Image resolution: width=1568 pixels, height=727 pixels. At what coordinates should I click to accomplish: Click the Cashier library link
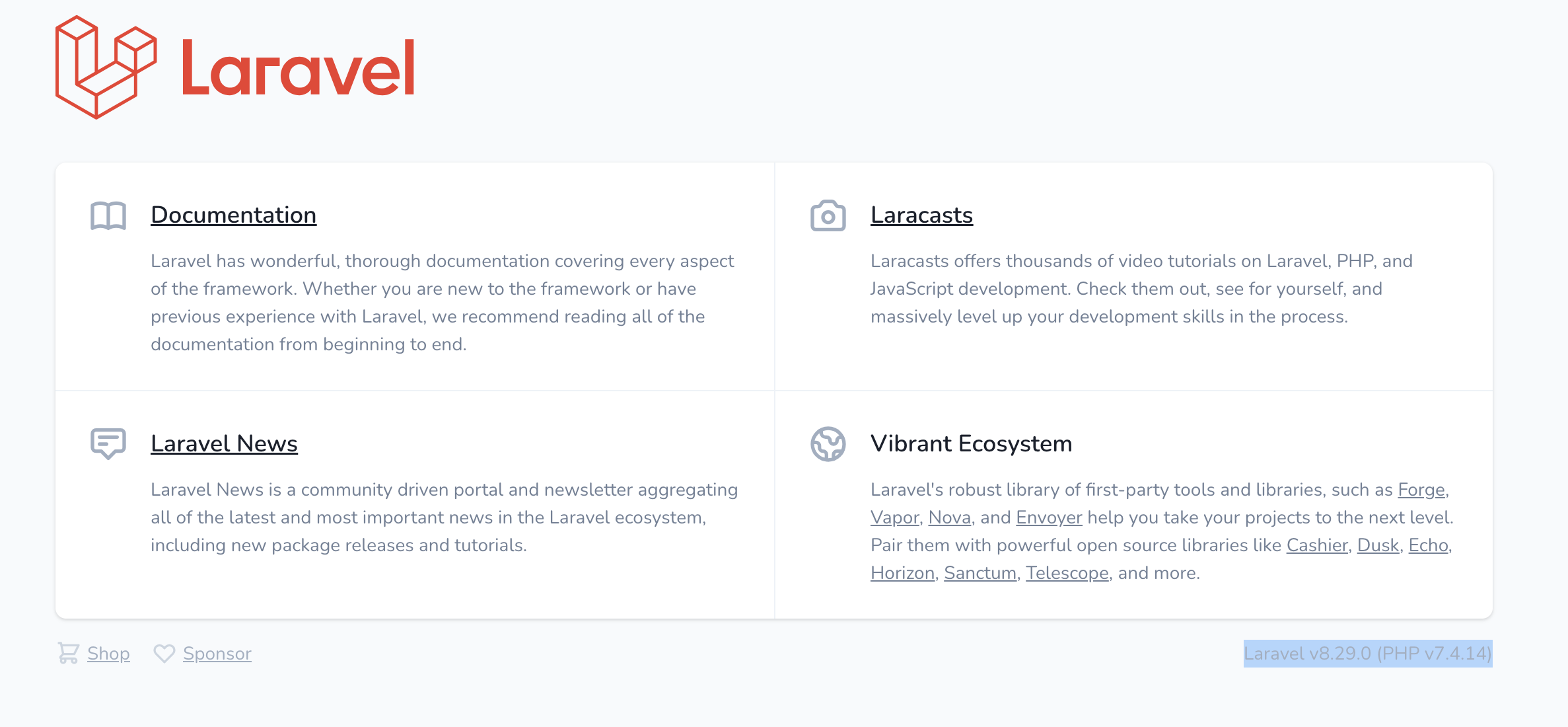1316,545
